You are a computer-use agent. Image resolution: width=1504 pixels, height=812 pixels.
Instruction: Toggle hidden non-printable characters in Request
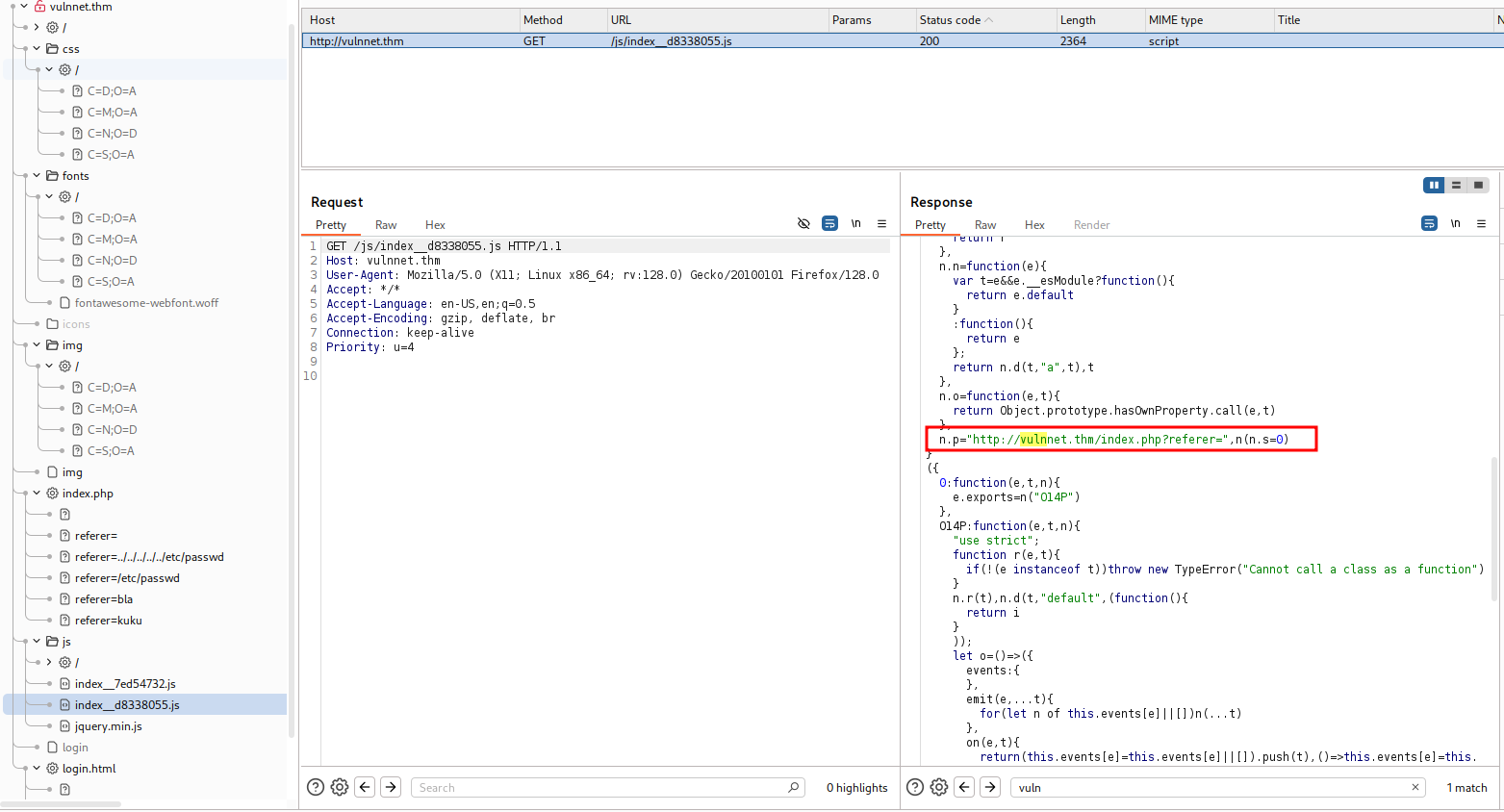(803, 223)
